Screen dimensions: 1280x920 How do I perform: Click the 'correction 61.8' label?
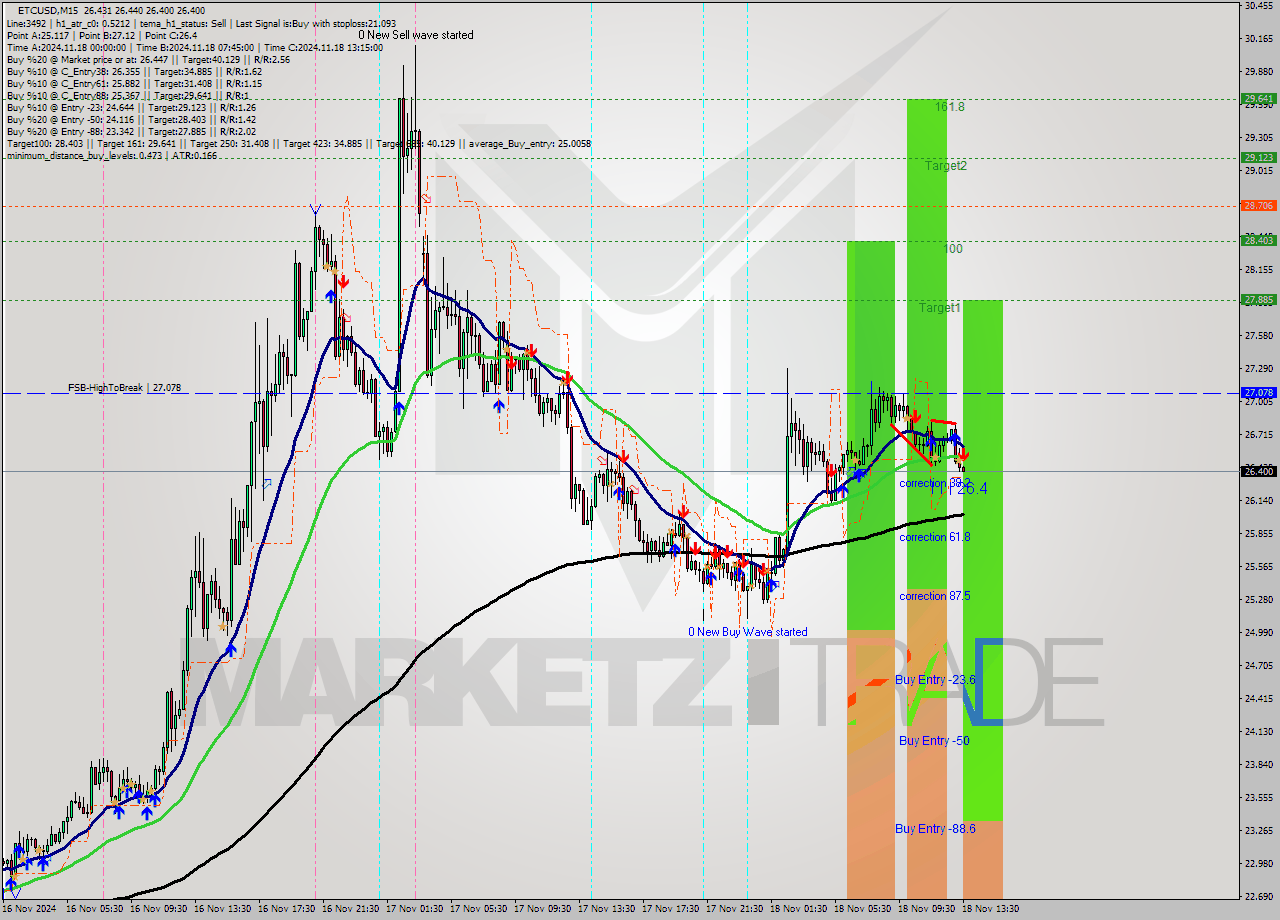click(x=935, y=537)
